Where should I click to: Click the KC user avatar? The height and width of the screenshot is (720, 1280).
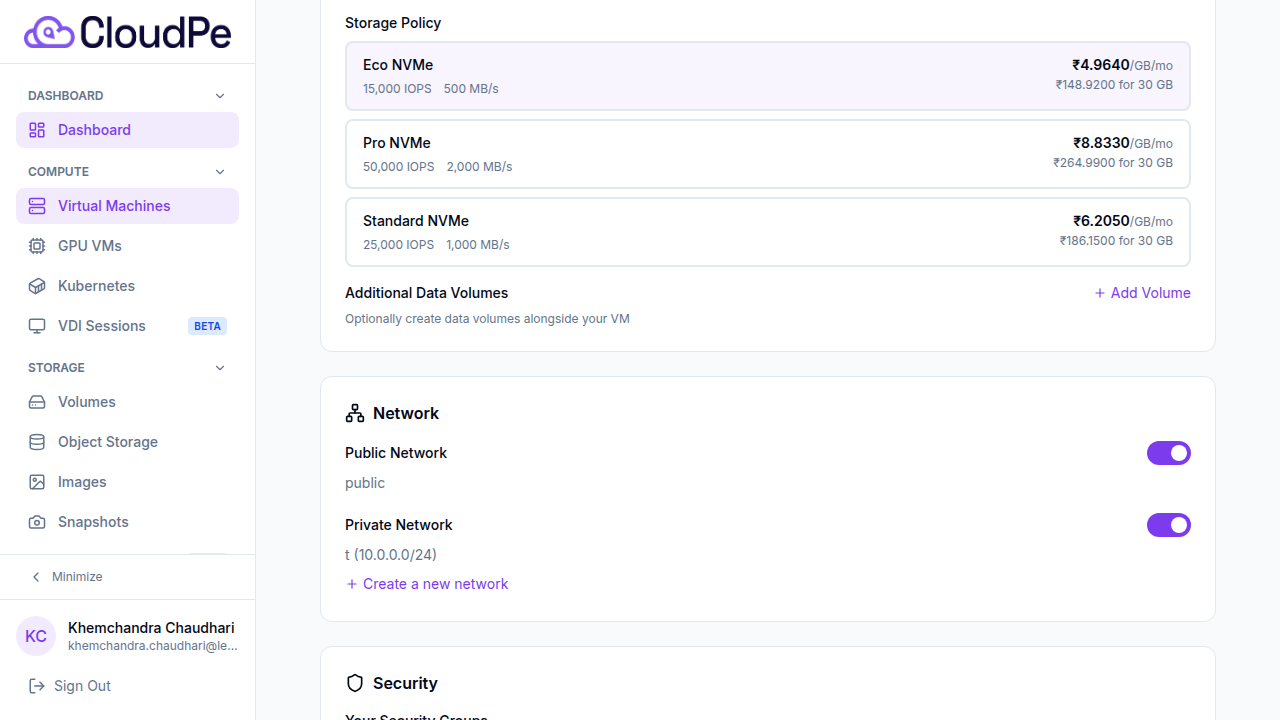click(36, 636)
